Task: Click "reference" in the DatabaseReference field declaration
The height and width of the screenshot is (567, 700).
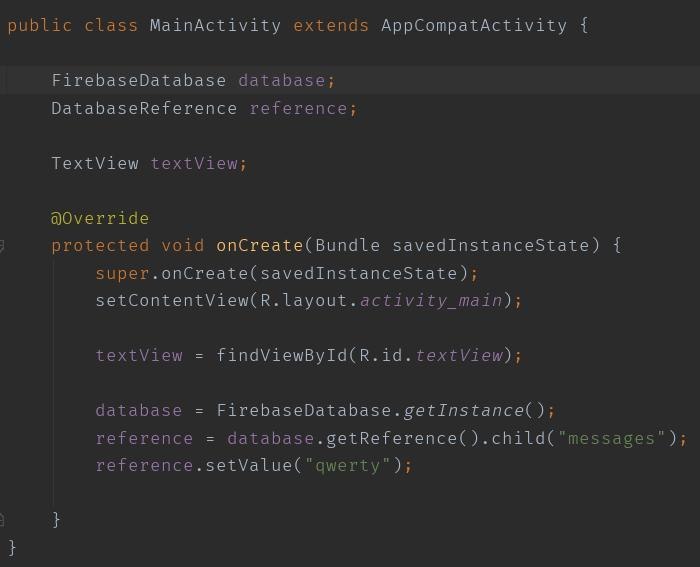Action: [x=298, y=108]
